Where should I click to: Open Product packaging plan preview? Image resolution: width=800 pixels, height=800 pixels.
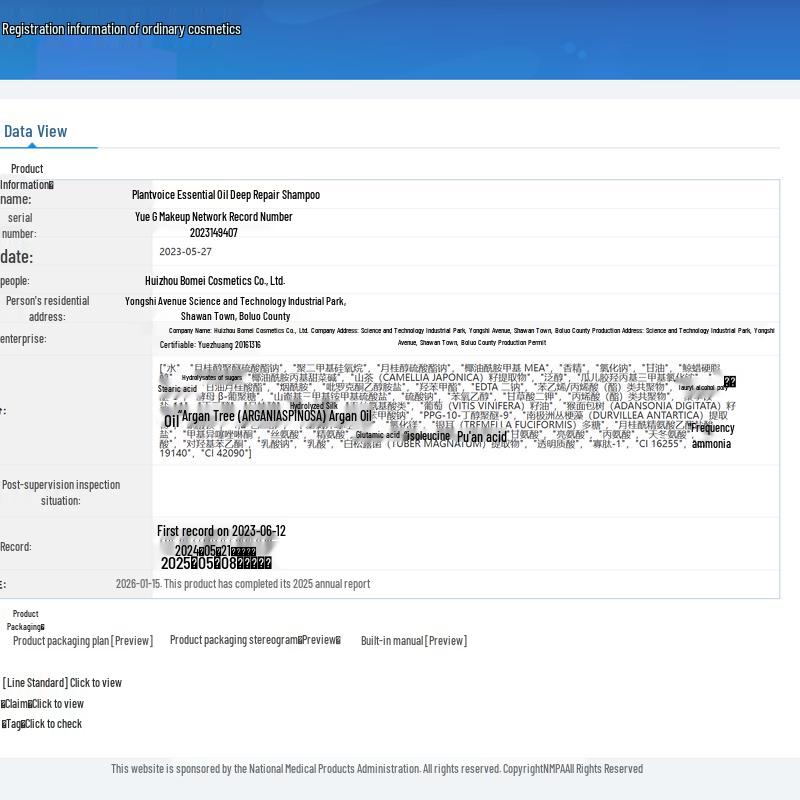(x=83, y=641)
